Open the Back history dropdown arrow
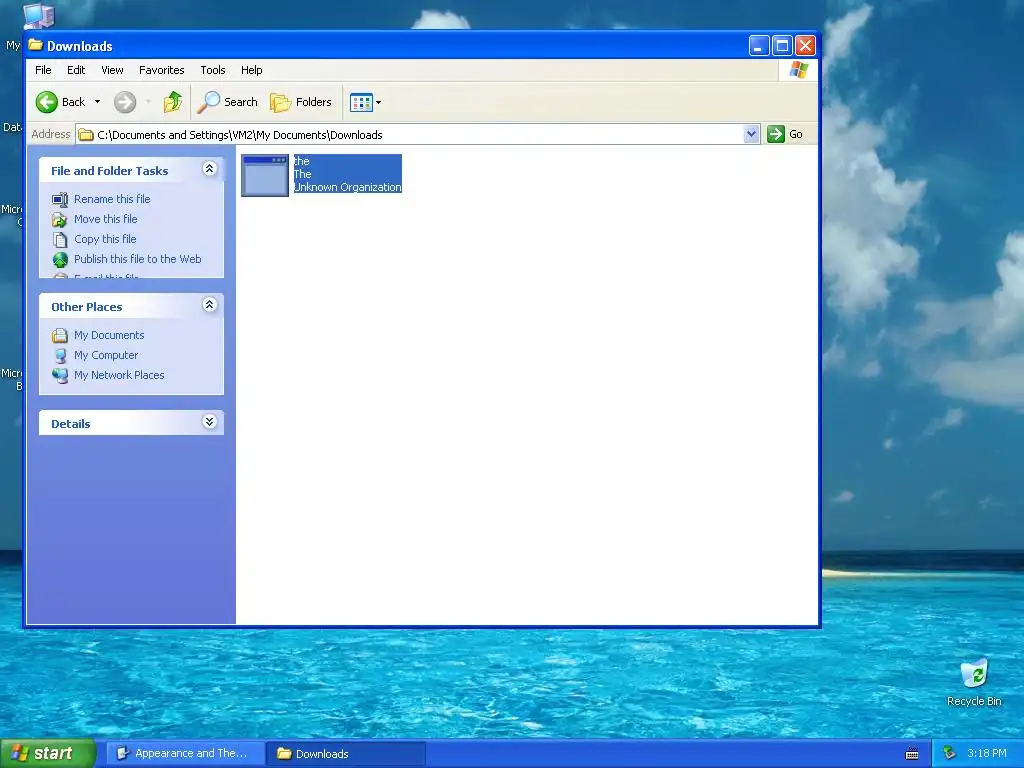 [x=97, y=102]
